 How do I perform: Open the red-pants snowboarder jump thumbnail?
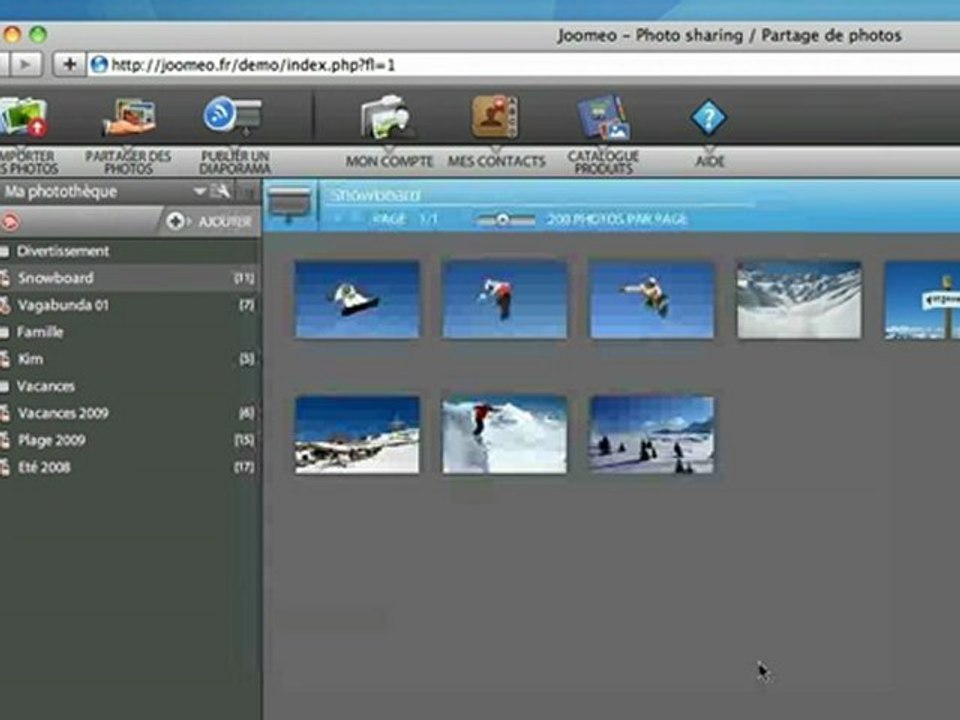504,299
